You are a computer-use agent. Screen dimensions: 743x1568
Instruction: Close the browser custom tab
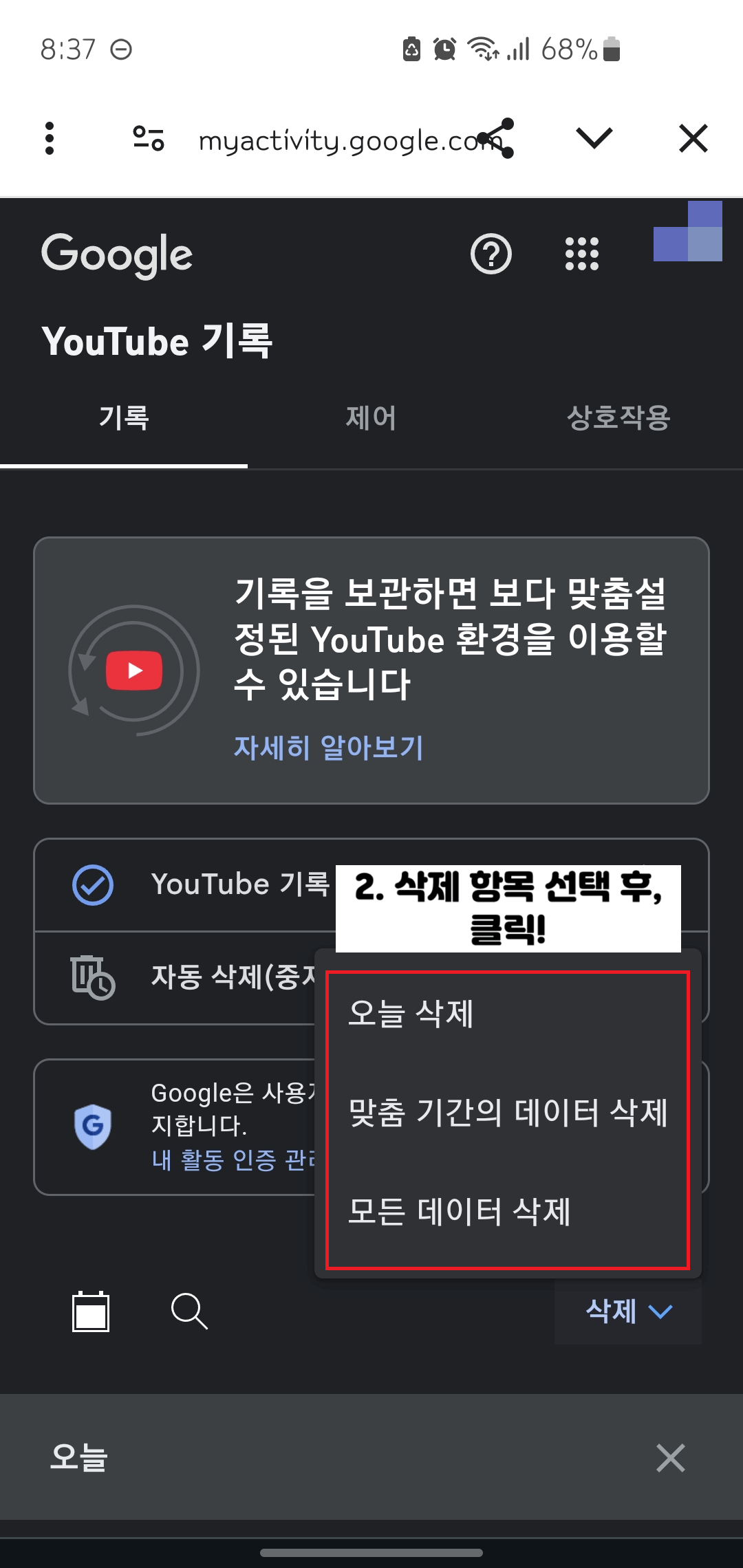[693, 138]
